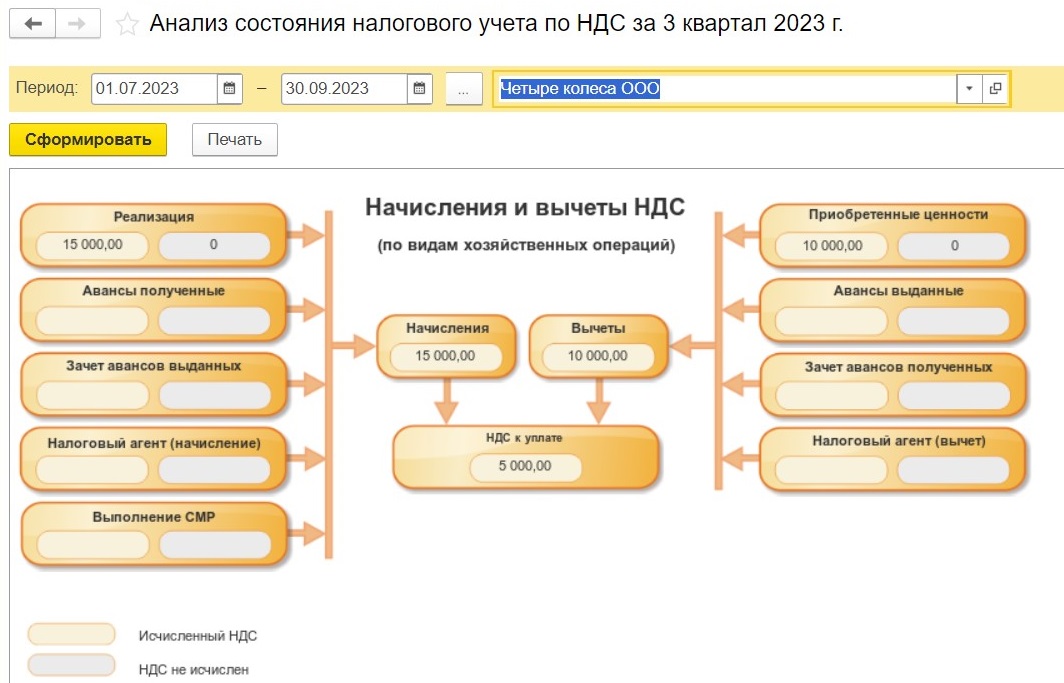The width and height of the screenshot is (1064, 683).
Task: Click Вычеты total 10 000,00
Action: point(598,356)
